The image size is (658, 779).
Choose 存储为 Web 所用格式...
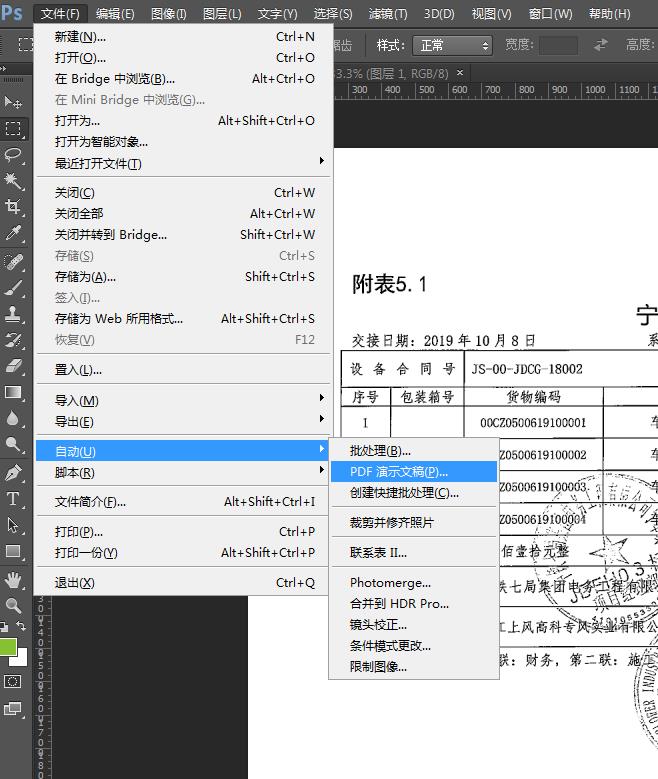click(182, 318)
